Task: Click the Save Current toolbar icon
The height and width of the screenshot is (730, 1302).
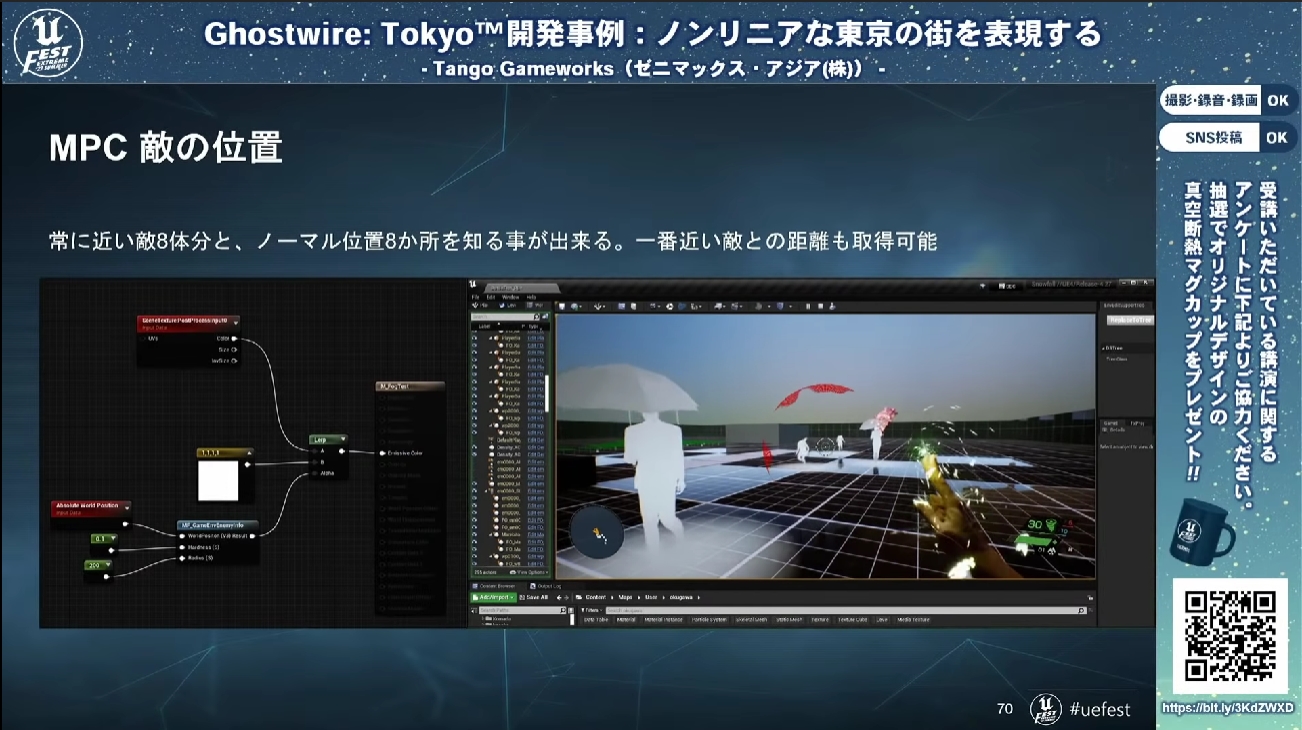Action: [x=562, y=306]
